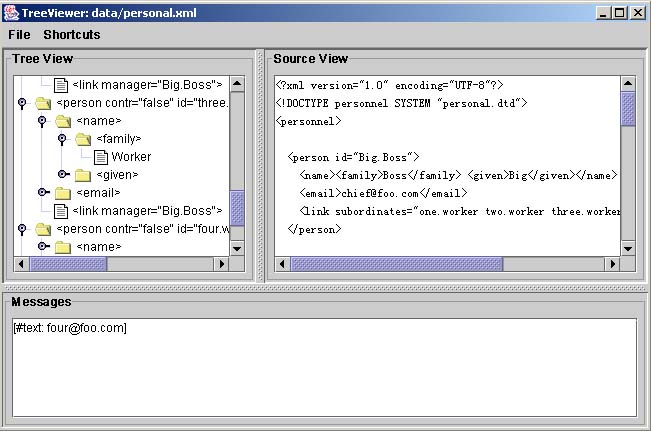Click the Source View horizontal scrollbar thumb
The height and width of the screenshot is (431, 651).
[x=397, y=264]
